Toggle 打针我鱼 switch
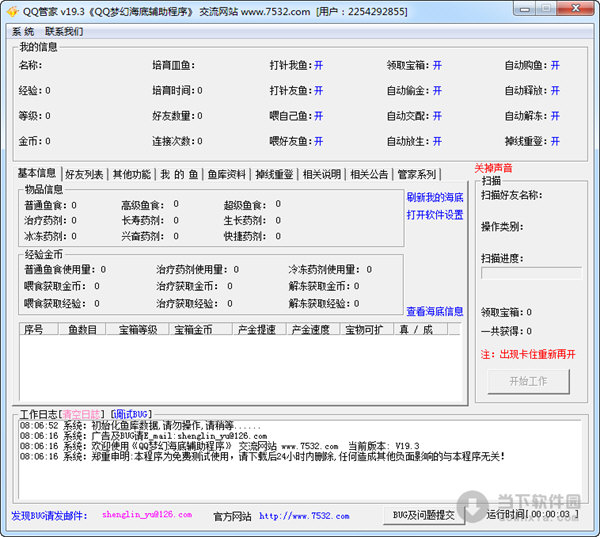Viewport: 600px width, 537px height. point(318,65)
